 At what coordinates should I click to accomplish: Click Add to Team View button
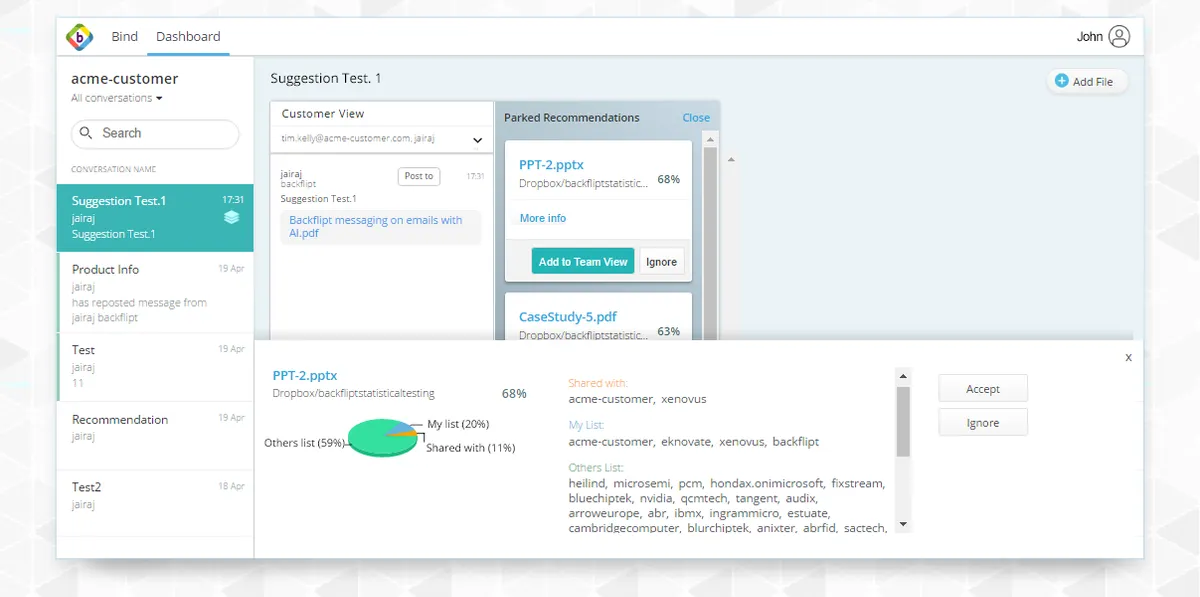[583, 261]
